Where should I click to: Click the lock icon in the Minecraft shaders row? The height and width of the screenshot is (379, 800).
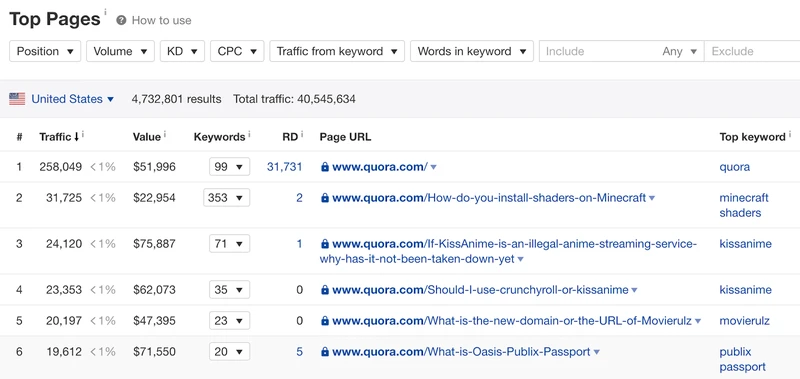tap(324, 197)
